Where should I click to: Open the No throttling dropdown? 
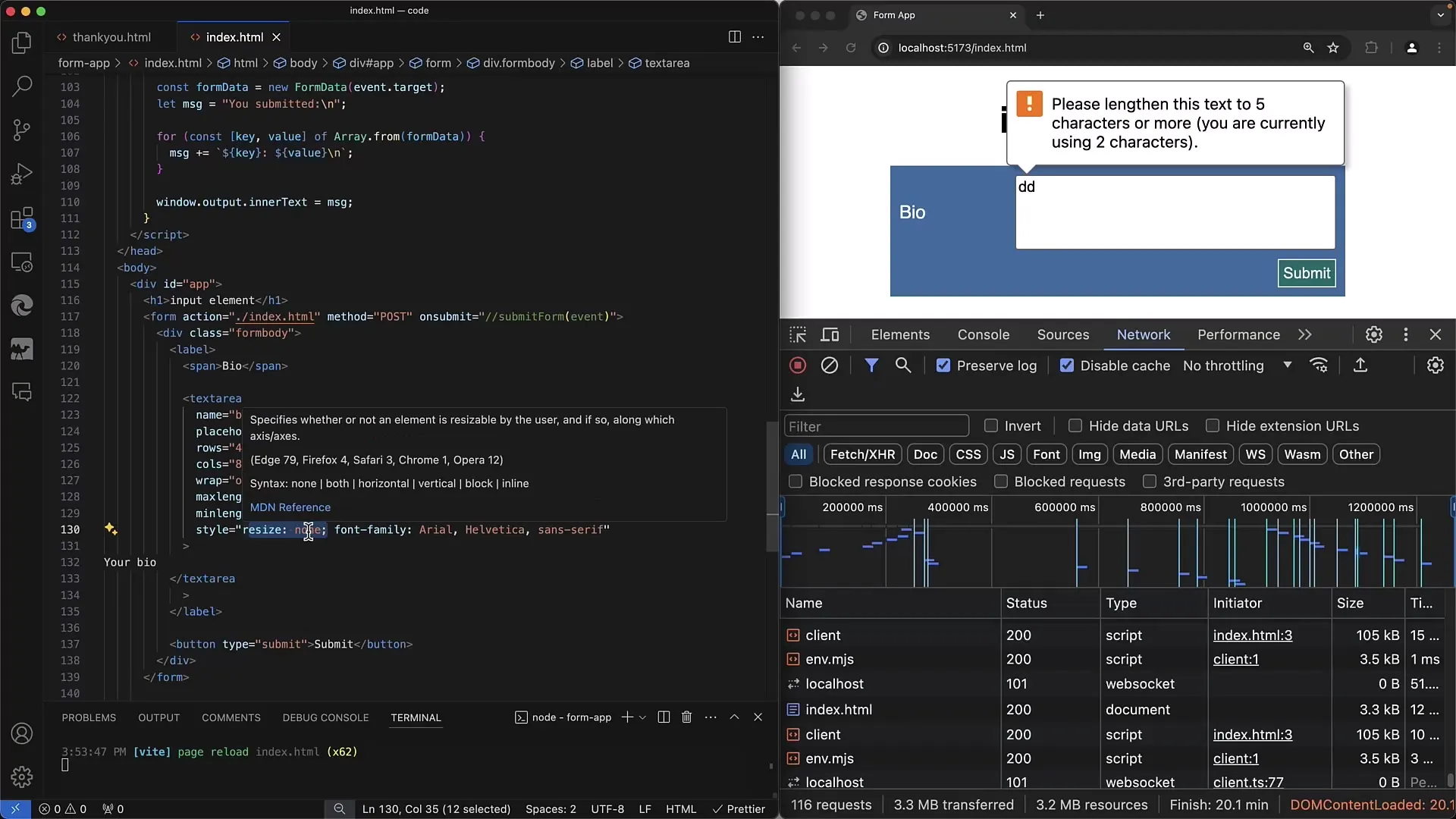click(x=1237, y=366)
